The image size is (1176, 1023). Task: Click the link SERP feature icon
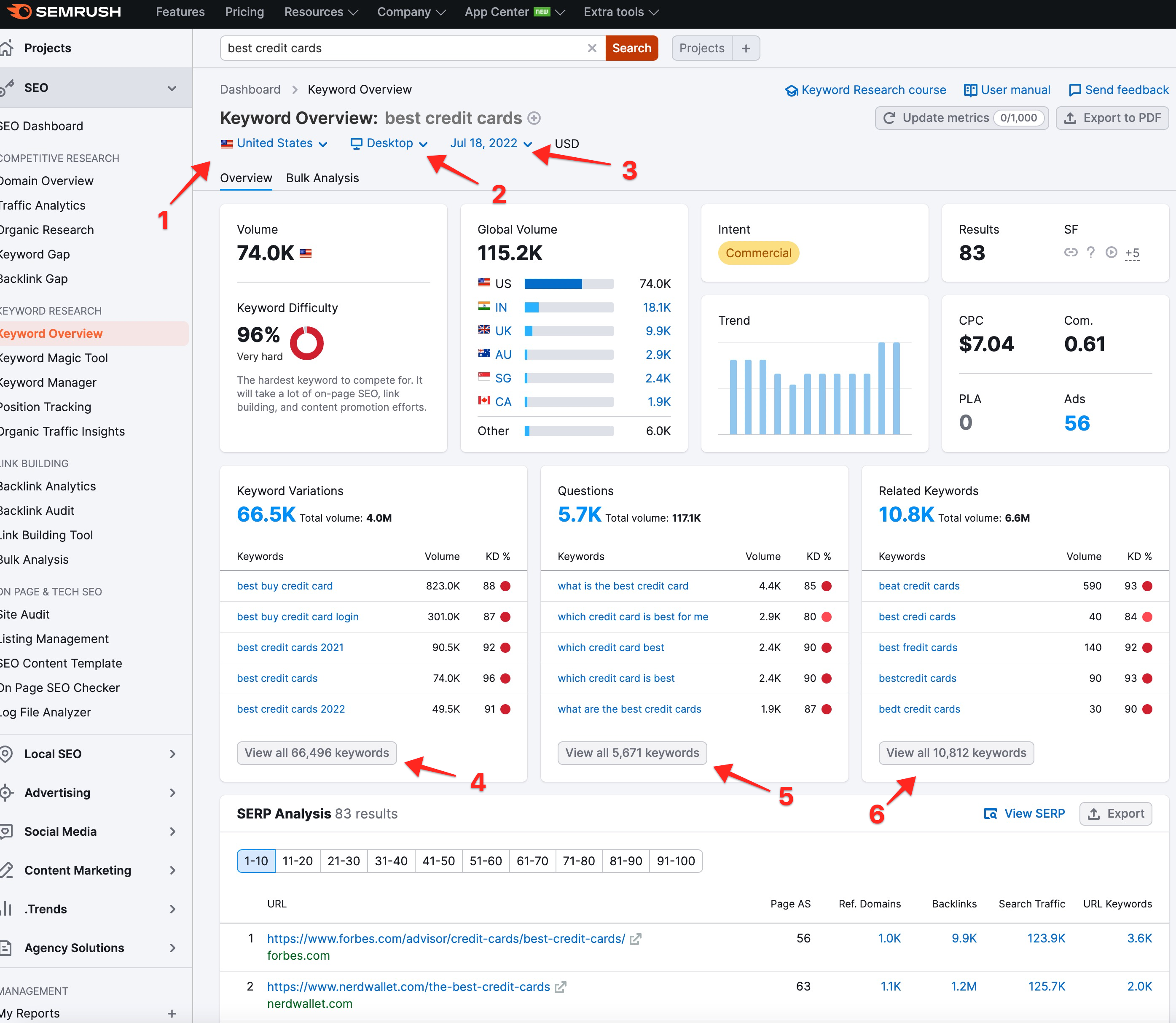pos(1071,252)
